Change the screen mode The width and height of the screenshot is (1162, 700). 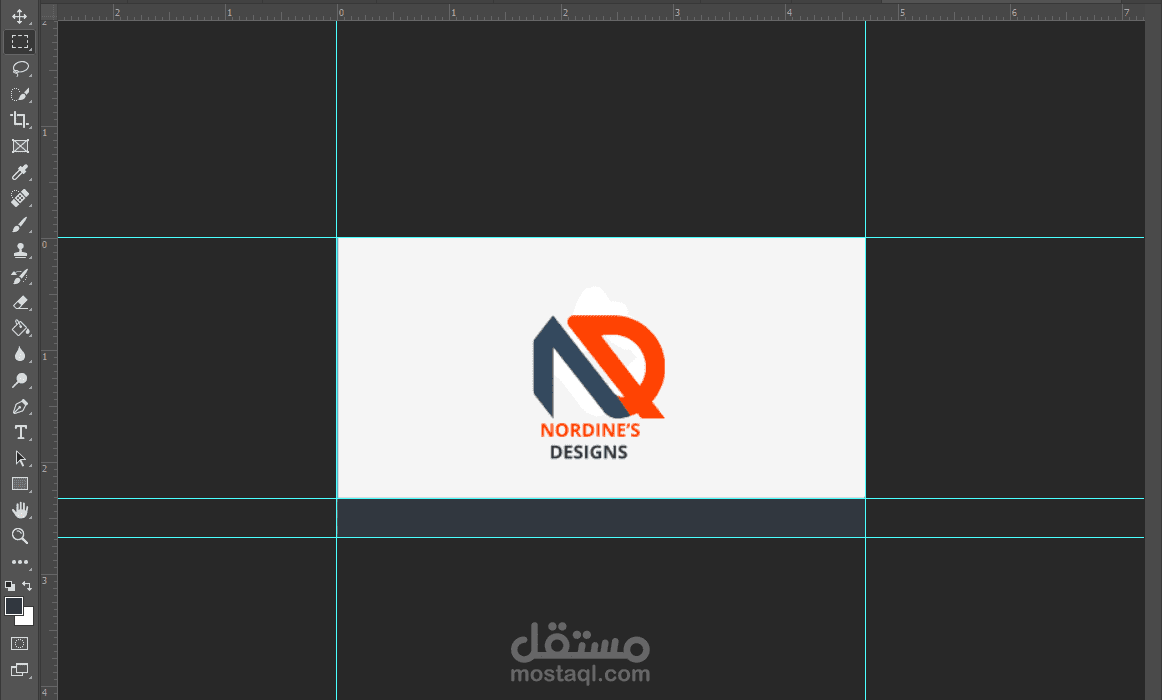coord(19,670)
